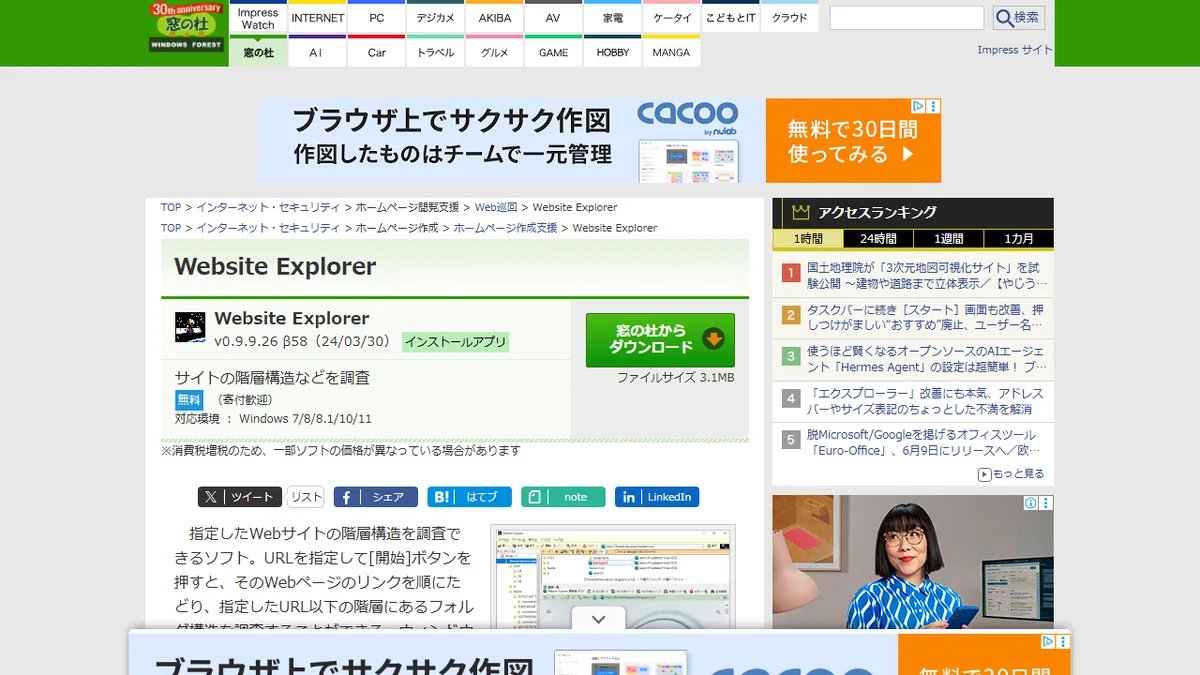Image resolution: width=1200 pixels, height=675 pixels.
Task: Click Web巡回 breadcrumb link
Action: [x=496, y=207]
